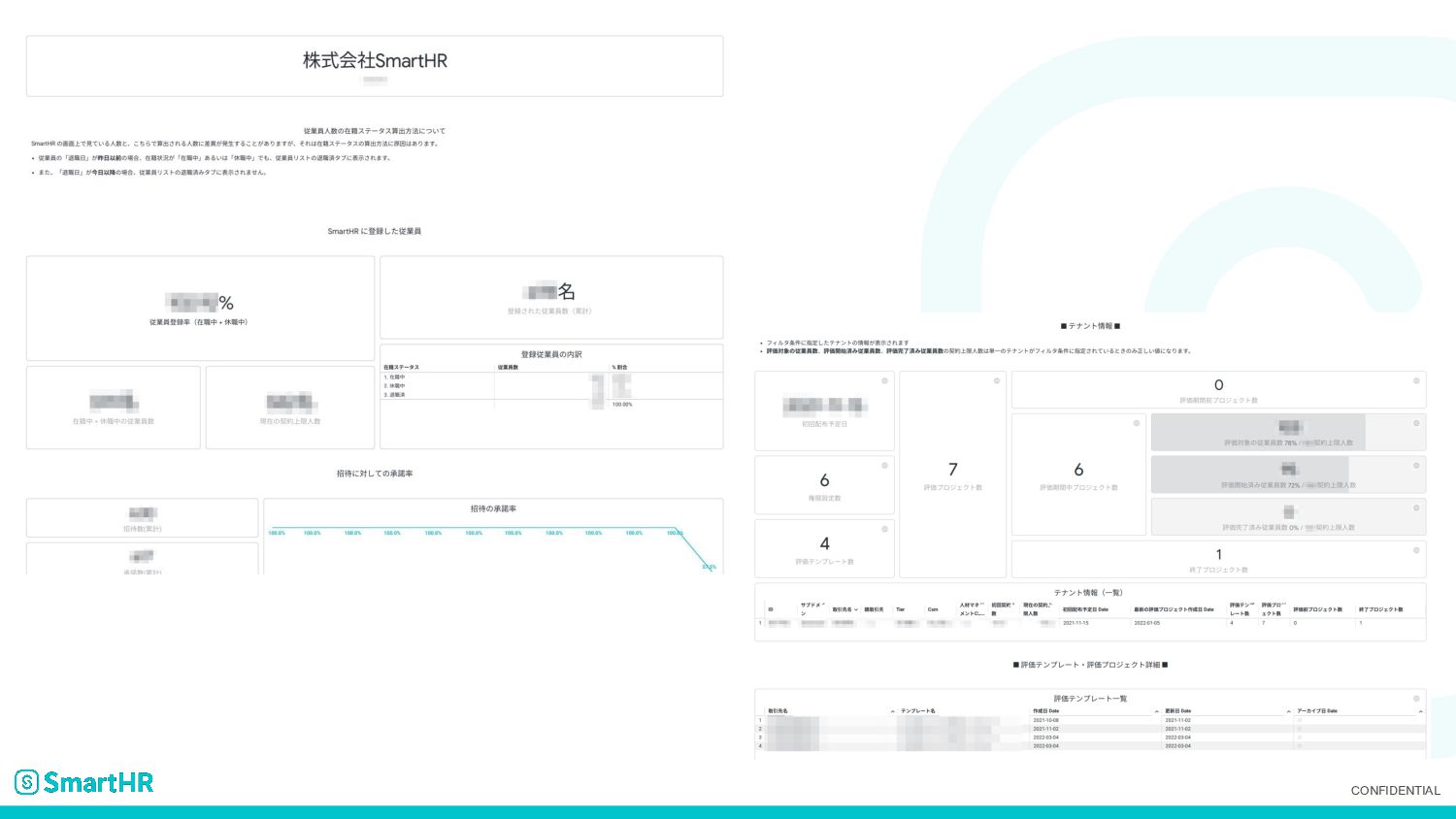The width and height of the screenshot is (1456, 819).
Task: Click the info icon on the 評価テンプレート数 tile
Action: coord(884,529)
